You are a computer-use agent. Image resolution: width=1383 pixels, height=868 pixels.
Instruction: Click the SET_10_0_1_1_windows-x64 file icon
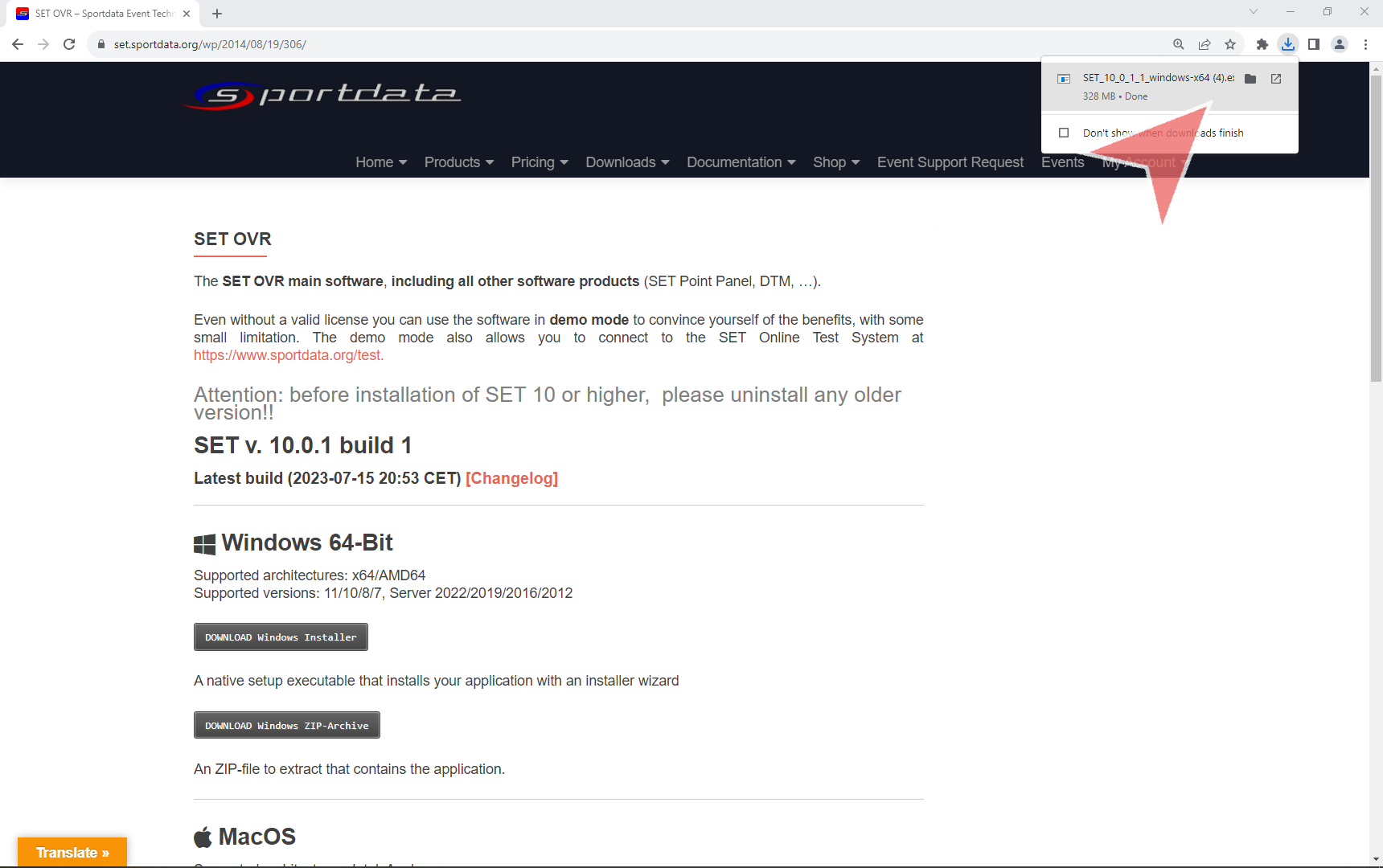click(x=1064, y=79)
